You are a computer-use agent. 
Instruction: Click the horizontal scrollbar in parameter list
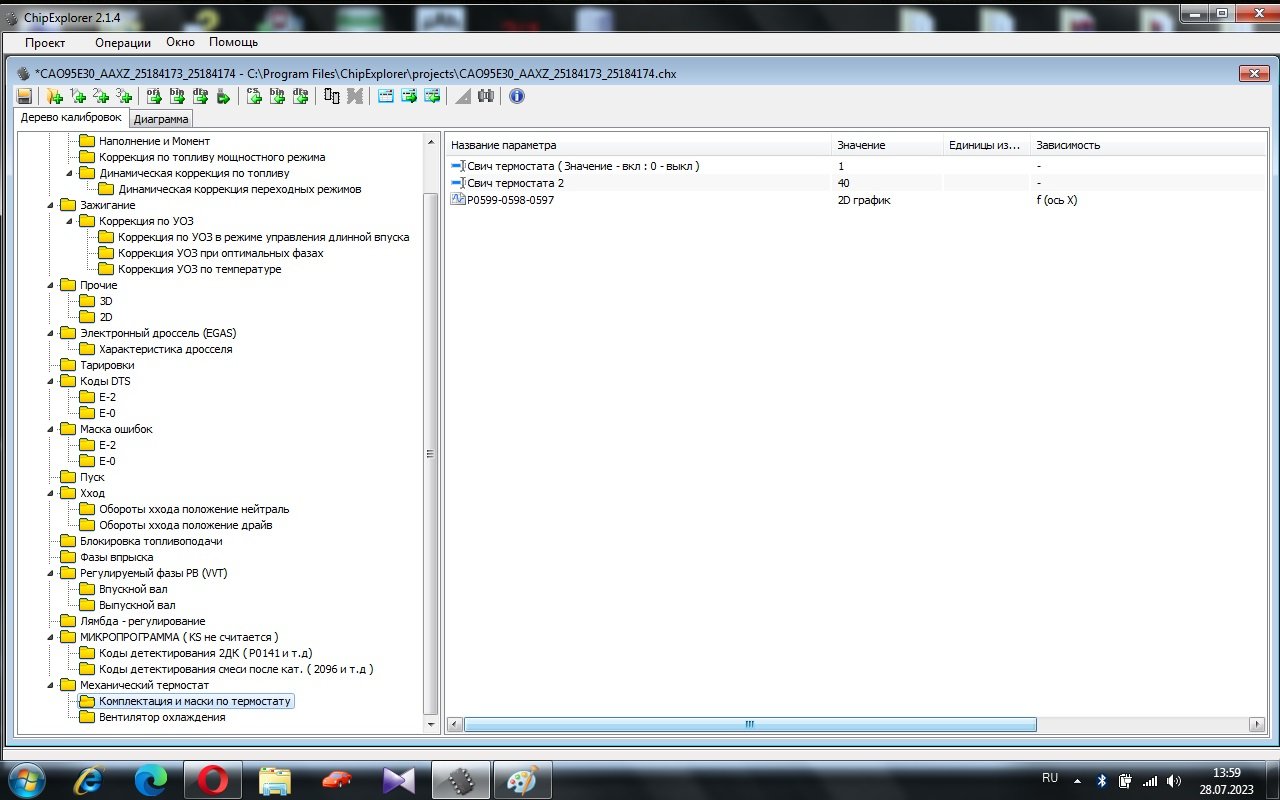click(750, 724)
